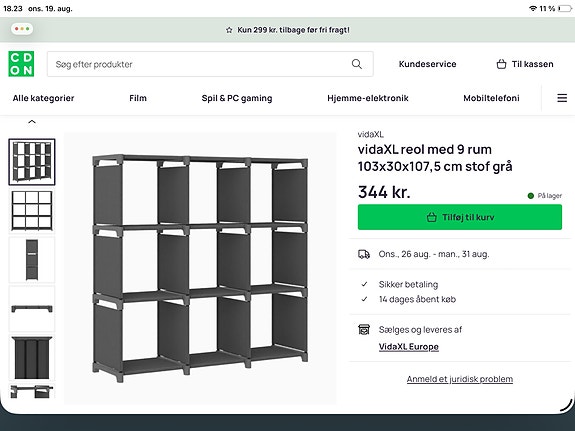Click checkmark next to Sikker betaling
Viewport: 575px width, 431px height.
(364, 284)
